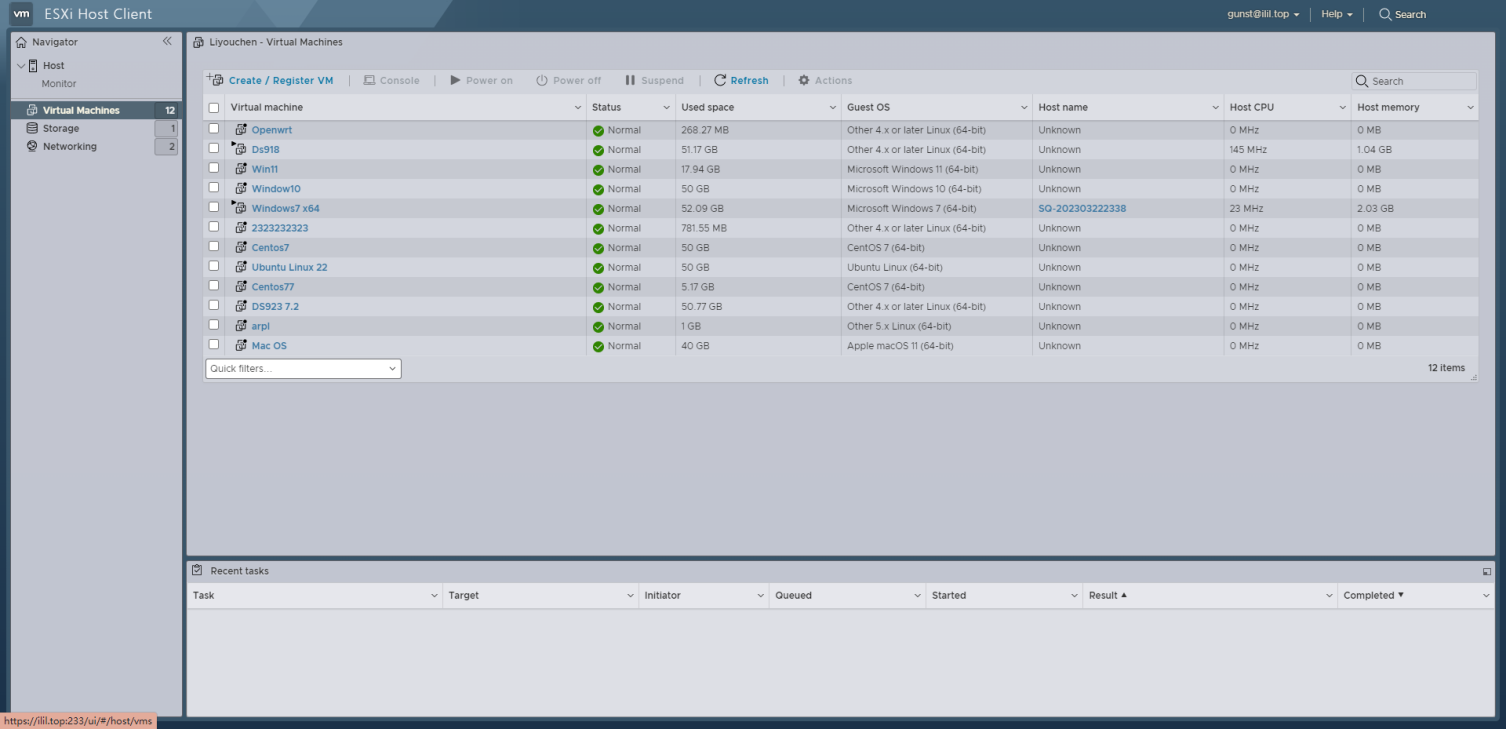Check the Windows7 x64 row checkbox
This screenshot has width=1506, height=729.
[x=214, y=207]
